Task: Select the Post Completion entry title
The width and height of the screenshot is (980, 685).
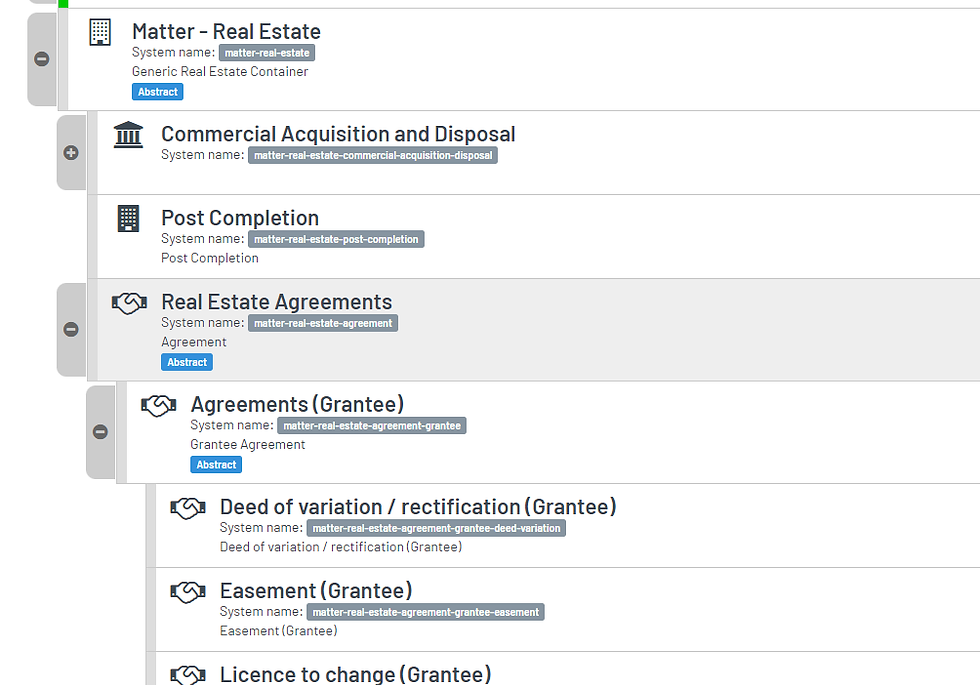Action: [x=239, y=218]
